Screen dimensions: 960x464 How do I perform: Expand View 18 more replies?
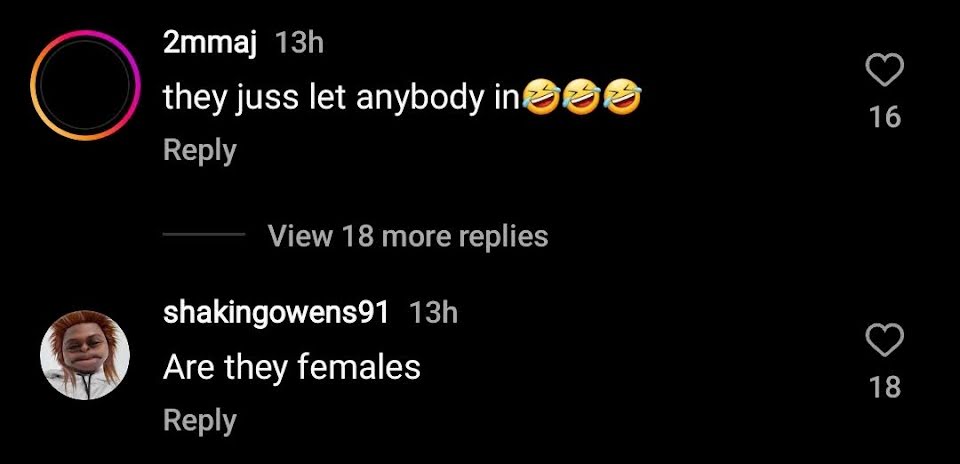click(408, 236)
